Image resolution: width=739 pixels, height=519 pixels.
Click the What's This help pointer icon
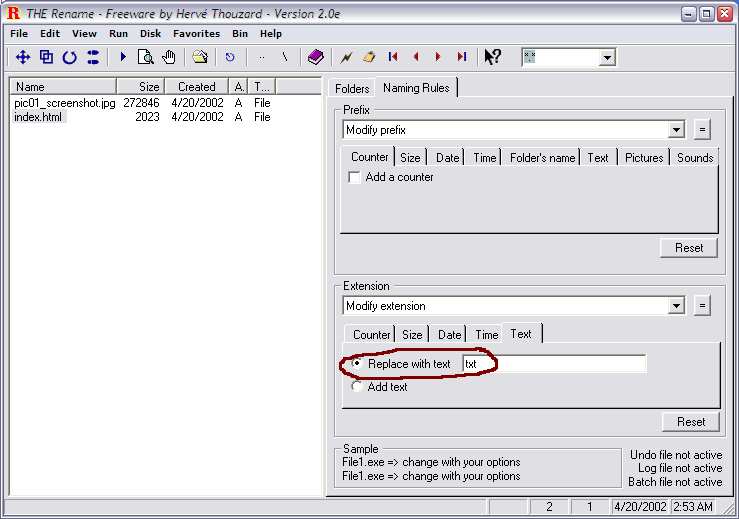pos(493,57)
